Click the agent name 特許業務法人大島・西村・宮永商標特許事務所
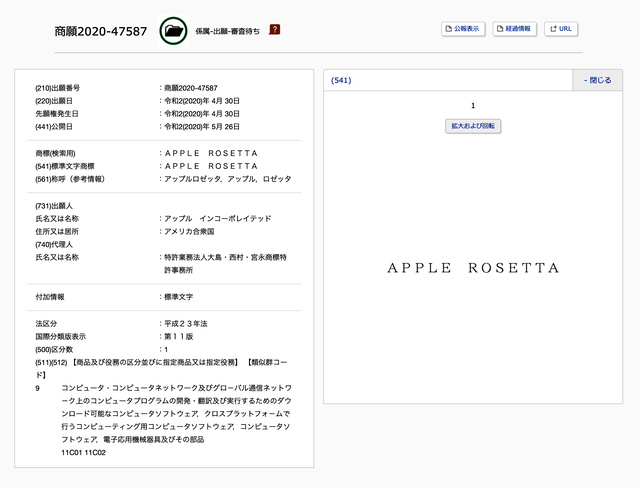640x488 pixels. (225, 264)
